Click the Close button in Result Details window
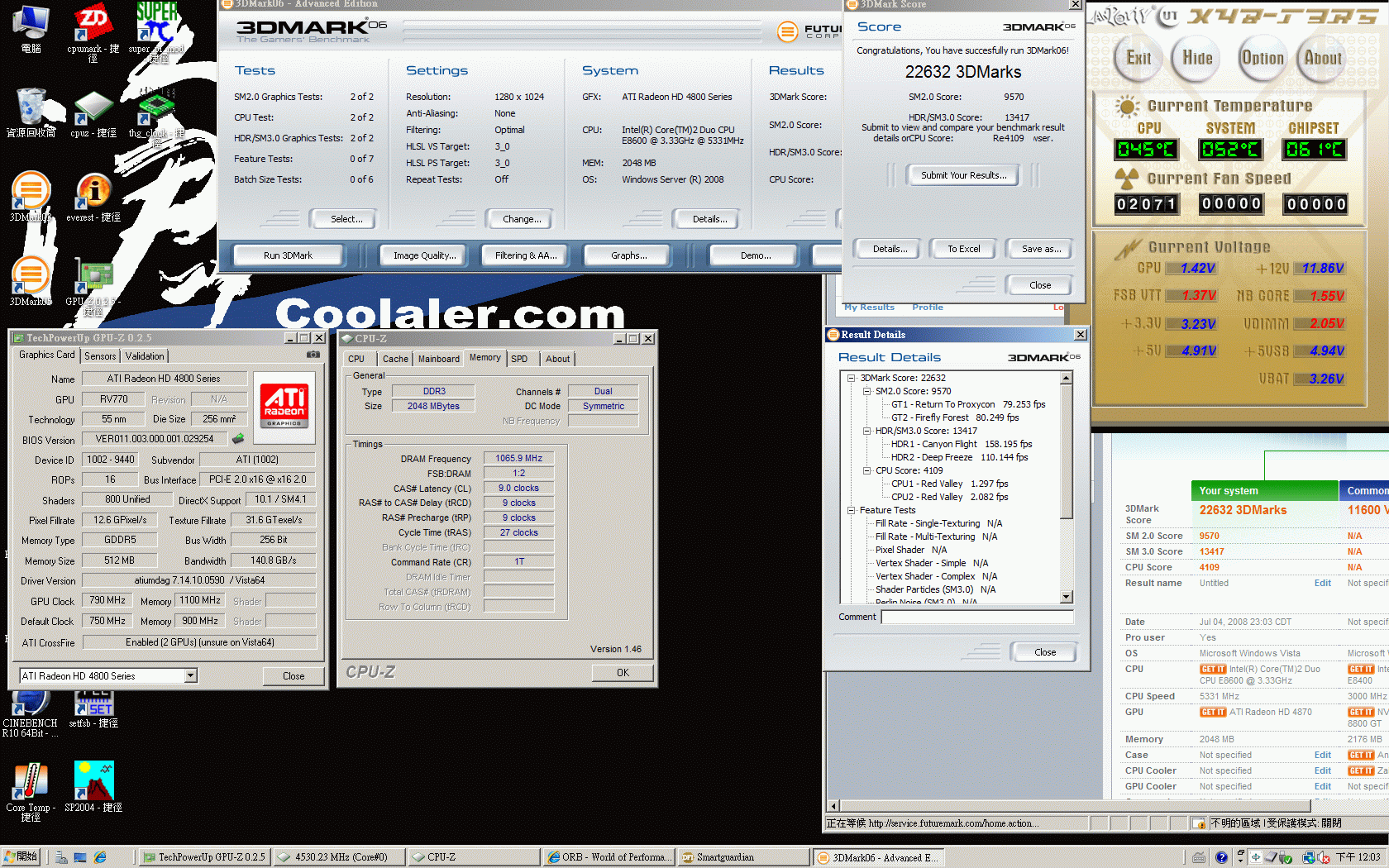This screenshot has width=1389, height=868. pyautogui.click(x=1045, y=652)
